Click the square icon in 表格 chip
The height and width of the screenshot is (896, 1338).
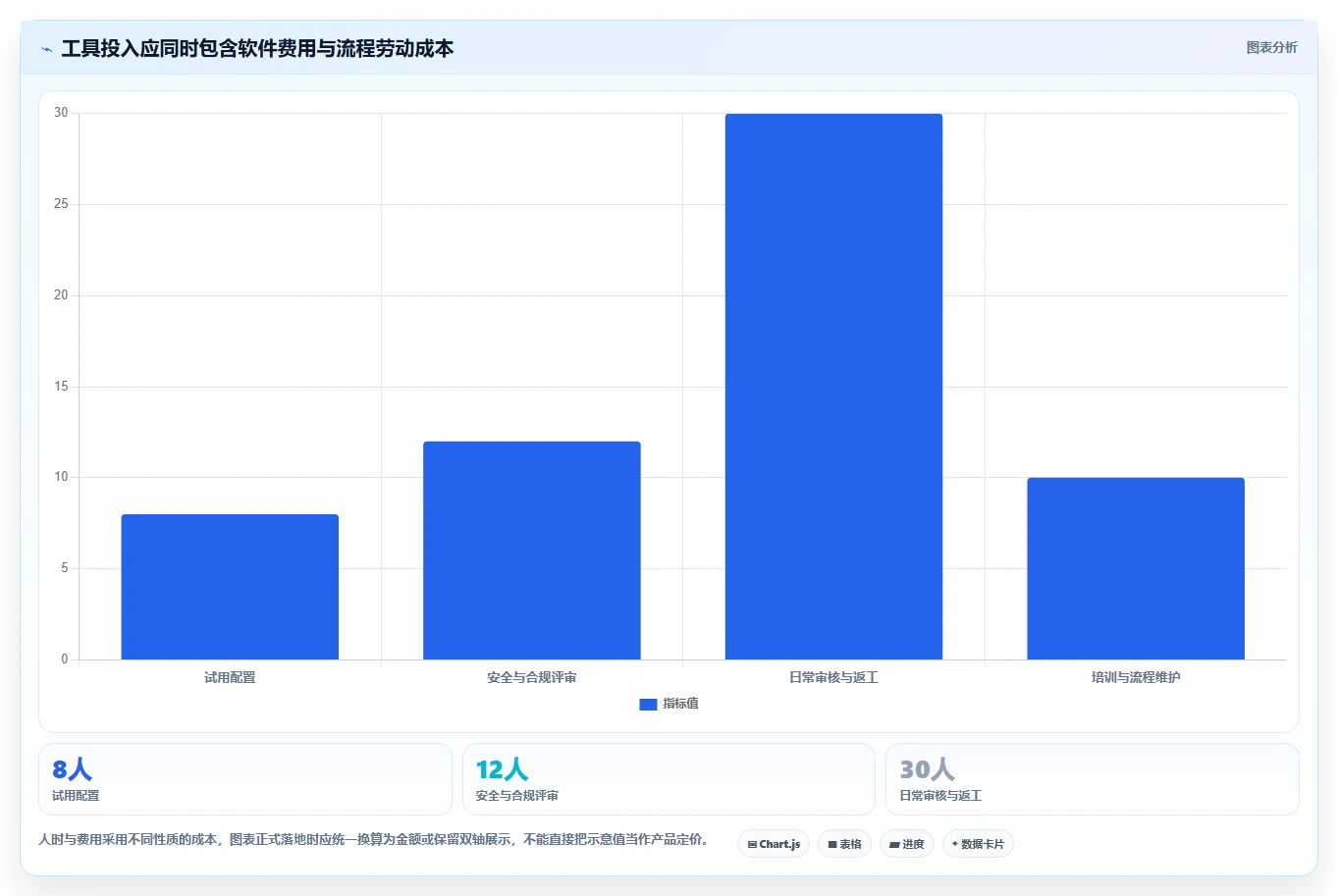[x=832, y=844]
